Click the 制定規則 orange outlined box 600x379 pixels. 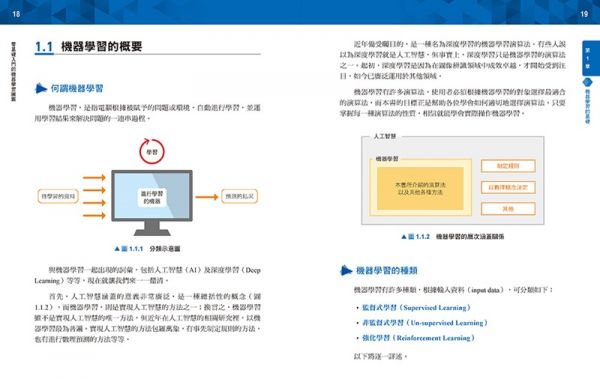click(x=508, y=166)
